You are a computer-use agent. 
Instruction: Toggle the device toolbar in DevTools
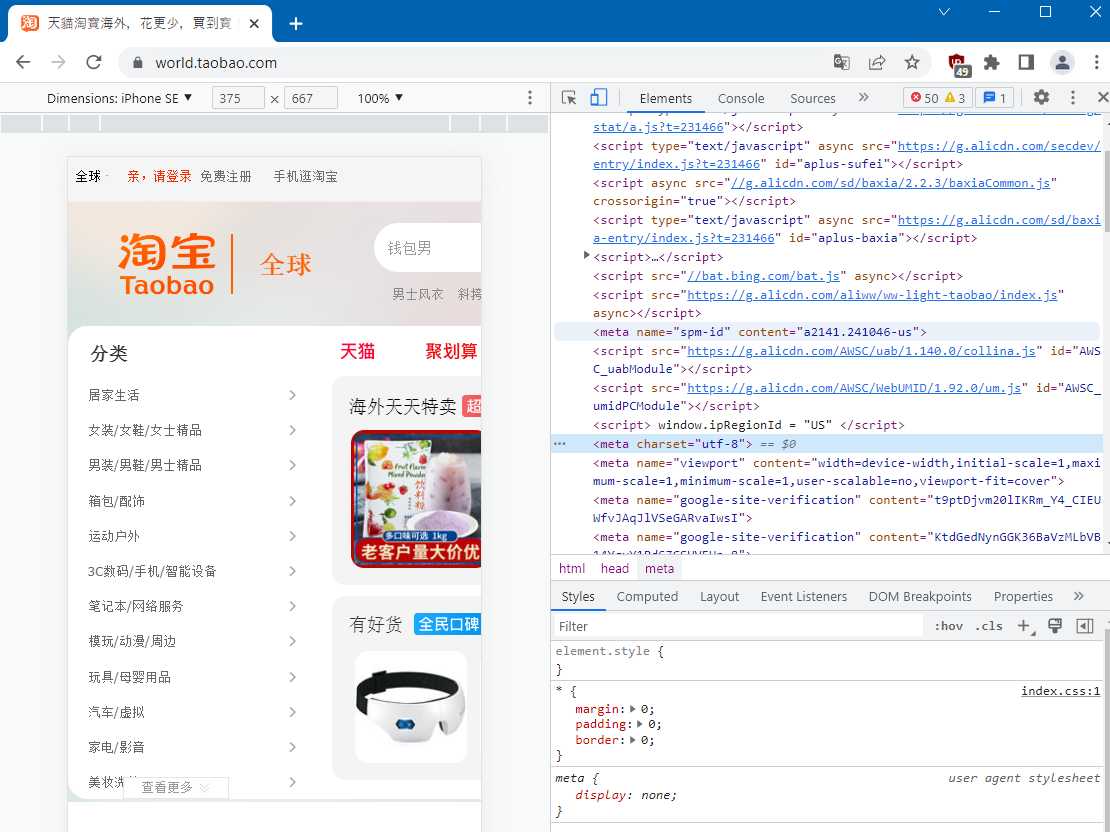coord(598,98)
